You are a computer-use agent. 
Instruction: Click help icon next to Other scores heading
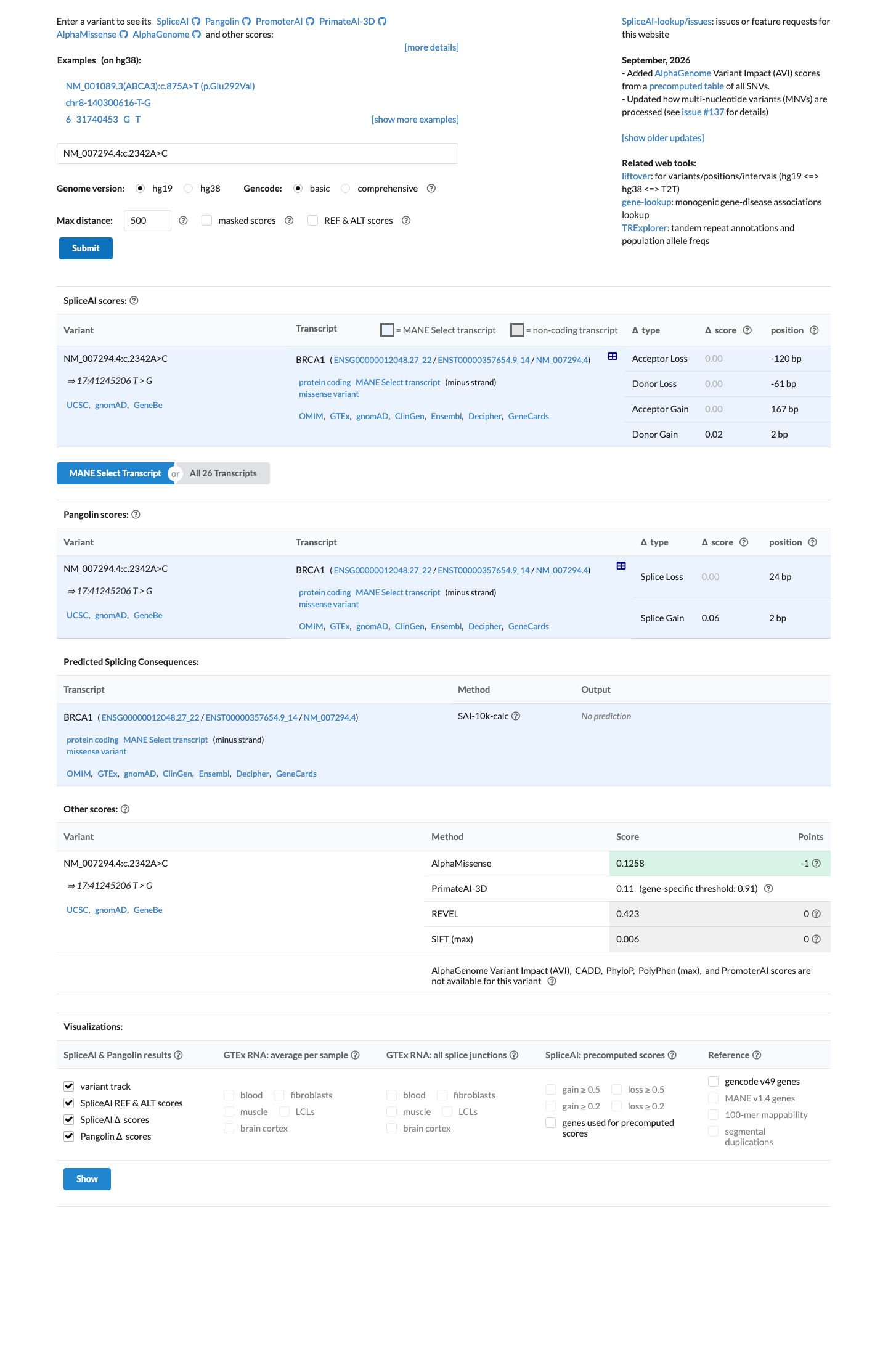tap(125, 809)
